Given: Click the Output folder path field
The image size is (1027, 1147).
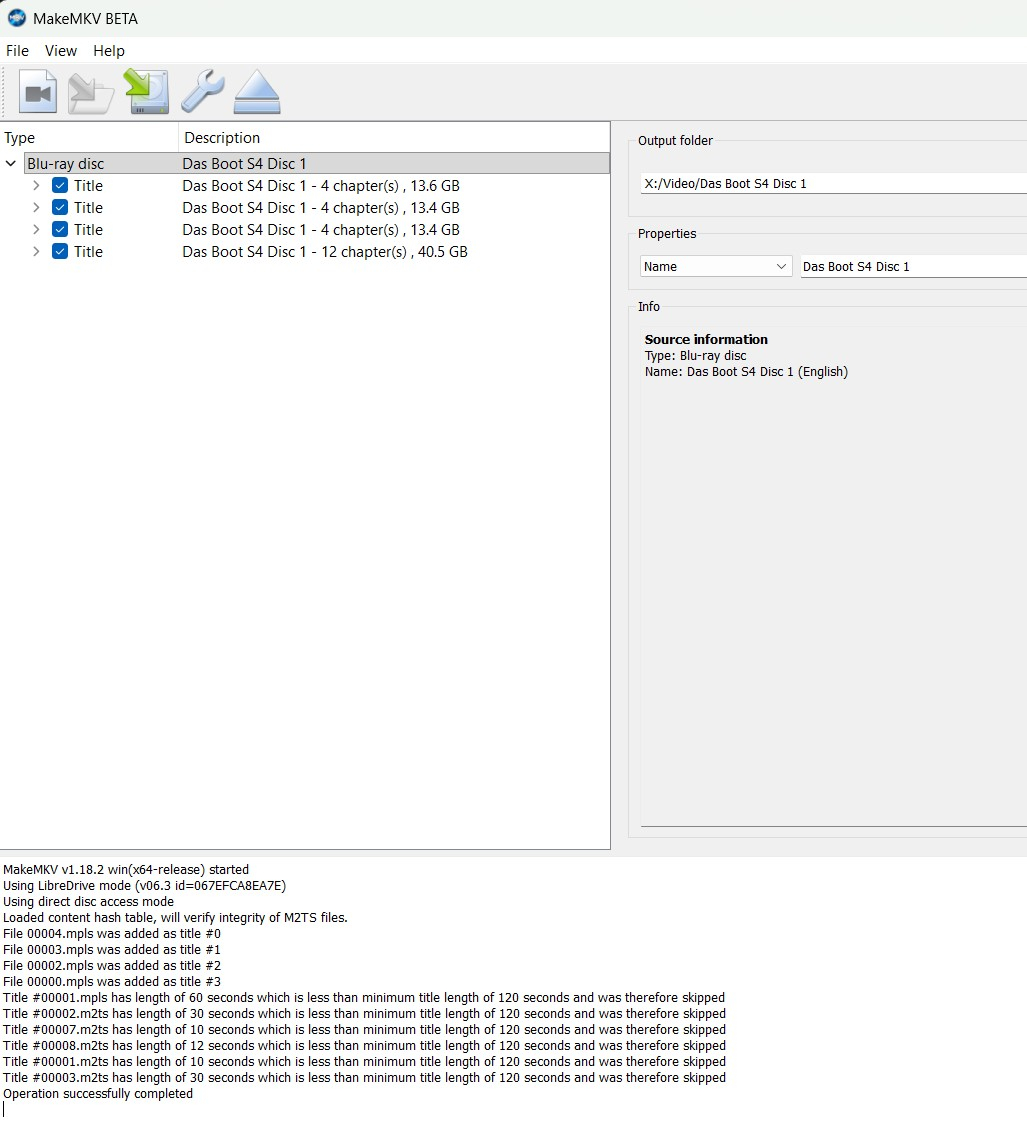Looking at the screenshot, I should coord(834,184).
